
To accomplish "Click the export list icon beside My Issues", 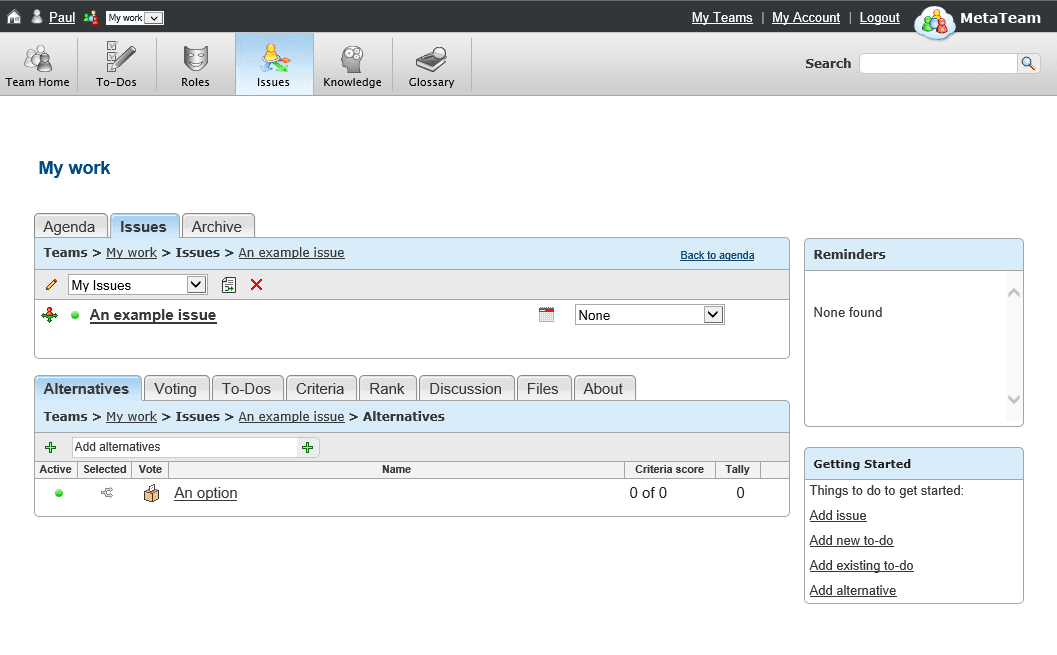I will coord(229,285).
